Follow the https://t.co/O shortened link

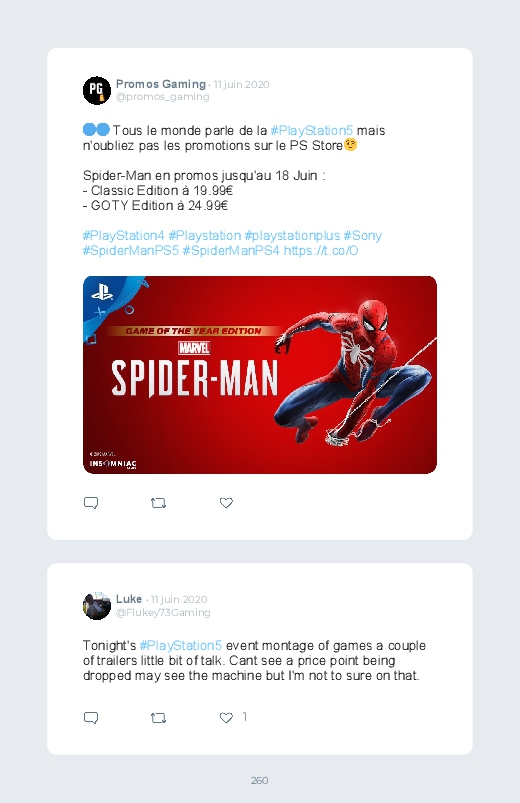[321, 251]
